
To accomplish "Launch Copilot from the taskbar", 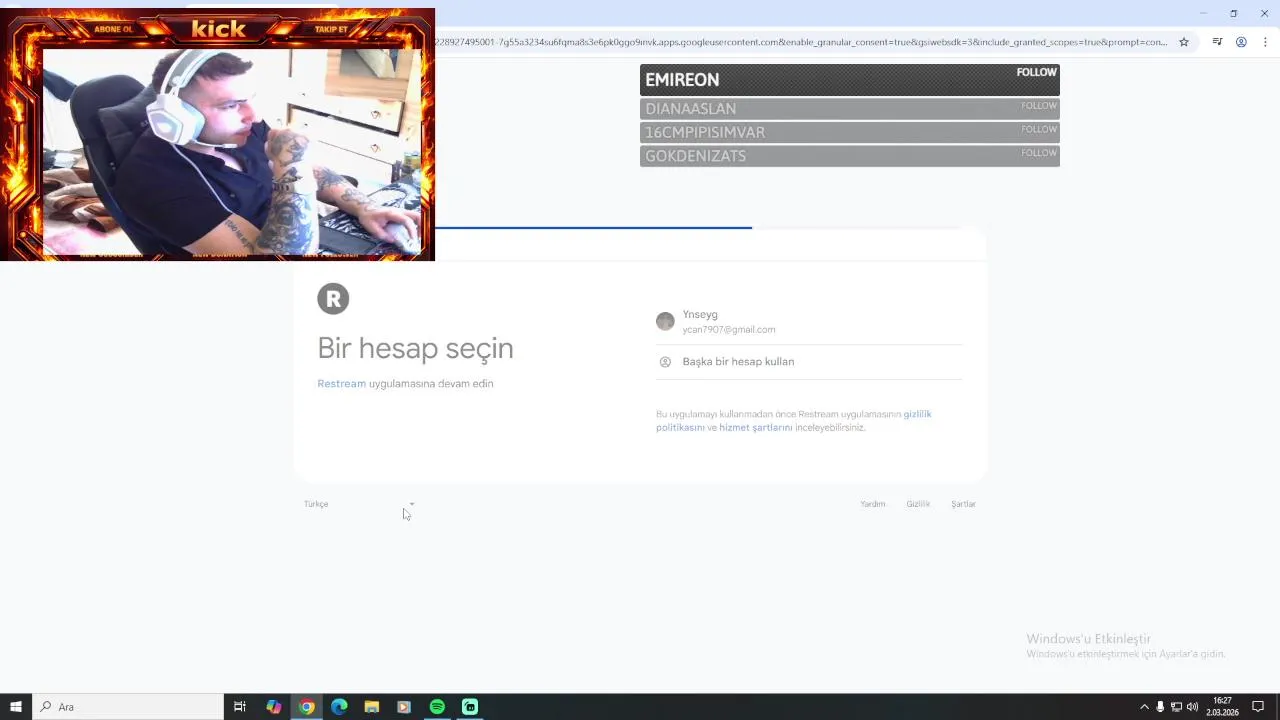I will (273, 707).
